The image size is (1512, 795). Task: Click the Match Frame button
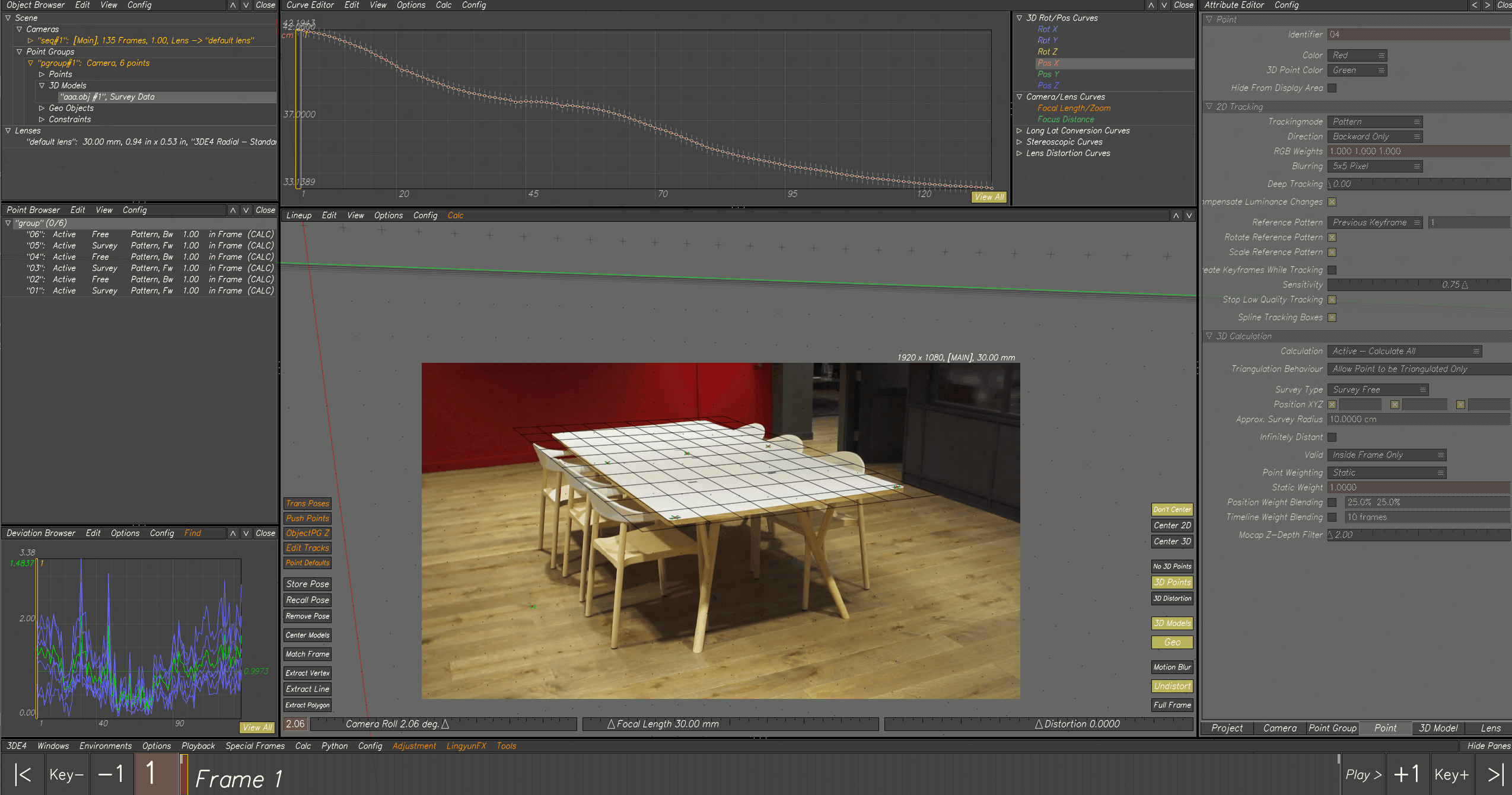coord(307,654)
